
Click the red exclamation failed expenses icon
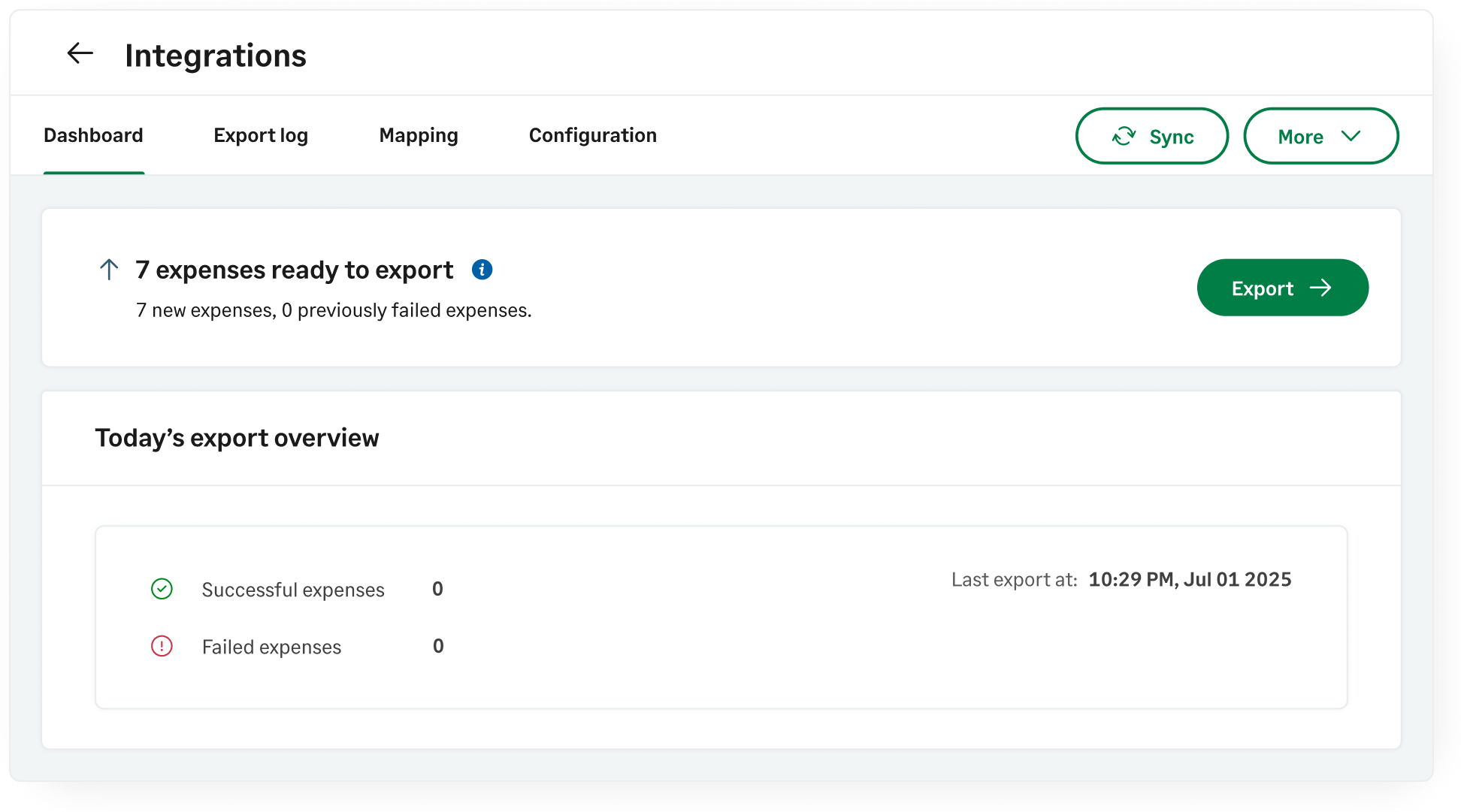(x=162, y=646)
